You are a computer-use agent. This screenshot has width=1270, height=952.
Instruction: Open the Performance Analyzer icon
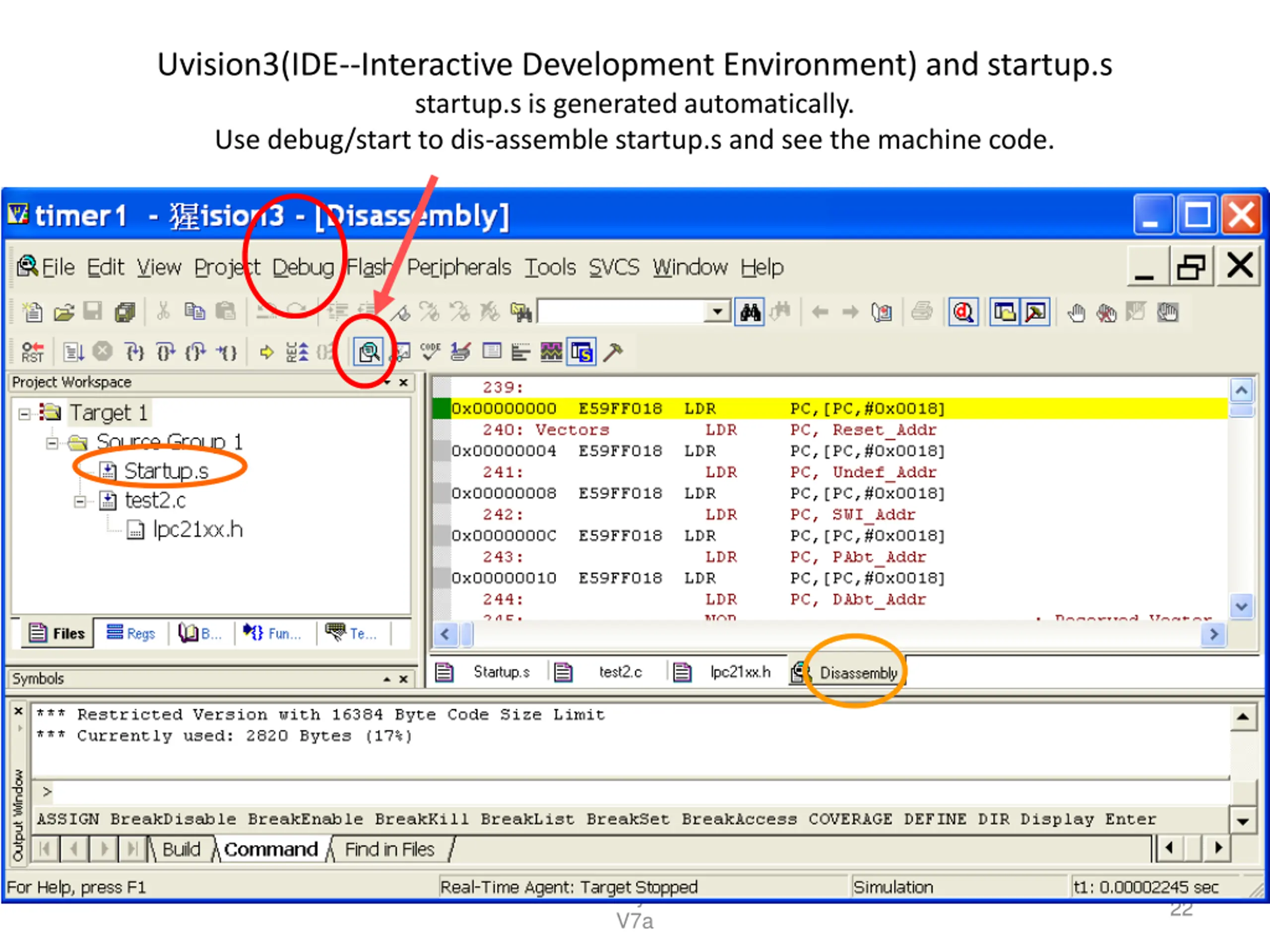(521, 352)
